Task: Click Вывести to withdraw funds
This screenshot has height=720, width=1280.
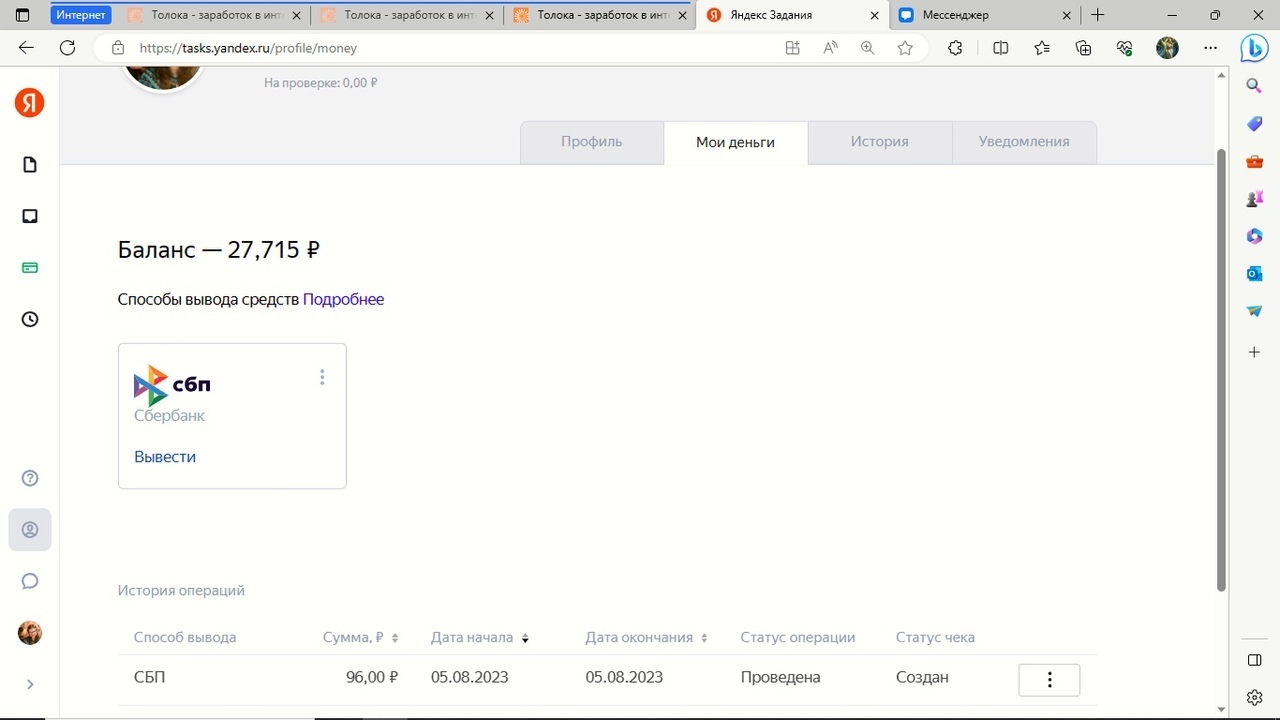Action: [x=164, y=456]
